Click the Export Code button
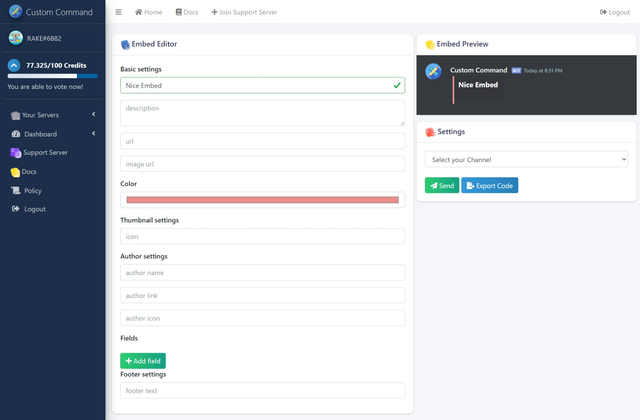This screenshot has height=420, width=640. click(489, 185)
